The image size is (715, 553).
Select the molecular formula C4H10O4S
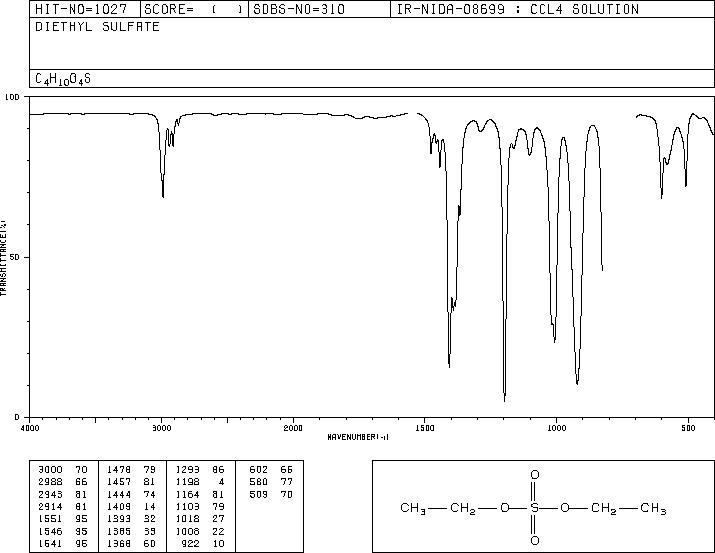[63, 79]
